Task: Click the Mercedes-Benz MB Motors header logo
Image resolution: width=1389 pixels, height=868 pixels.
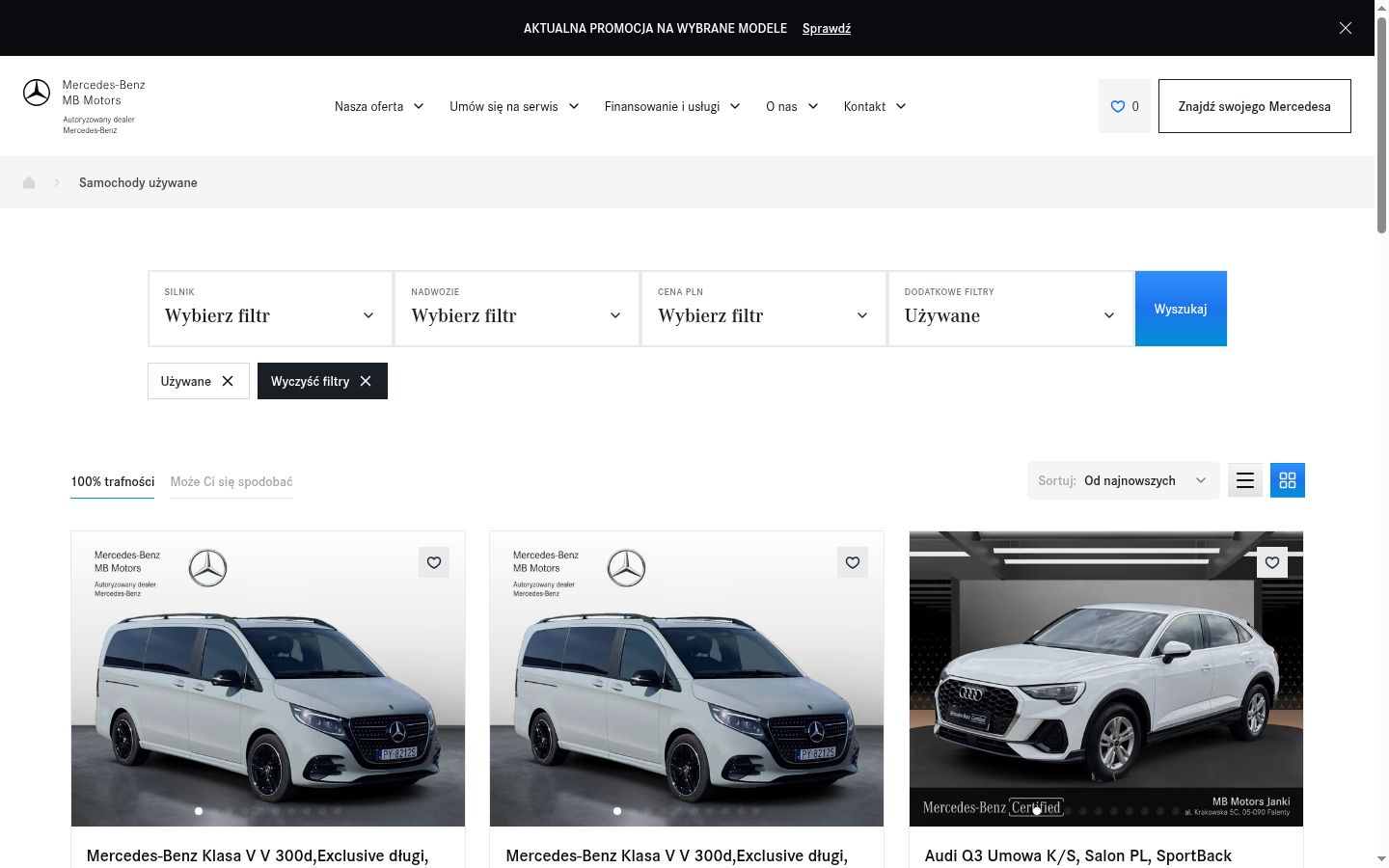Action: (x=85, y=106)
